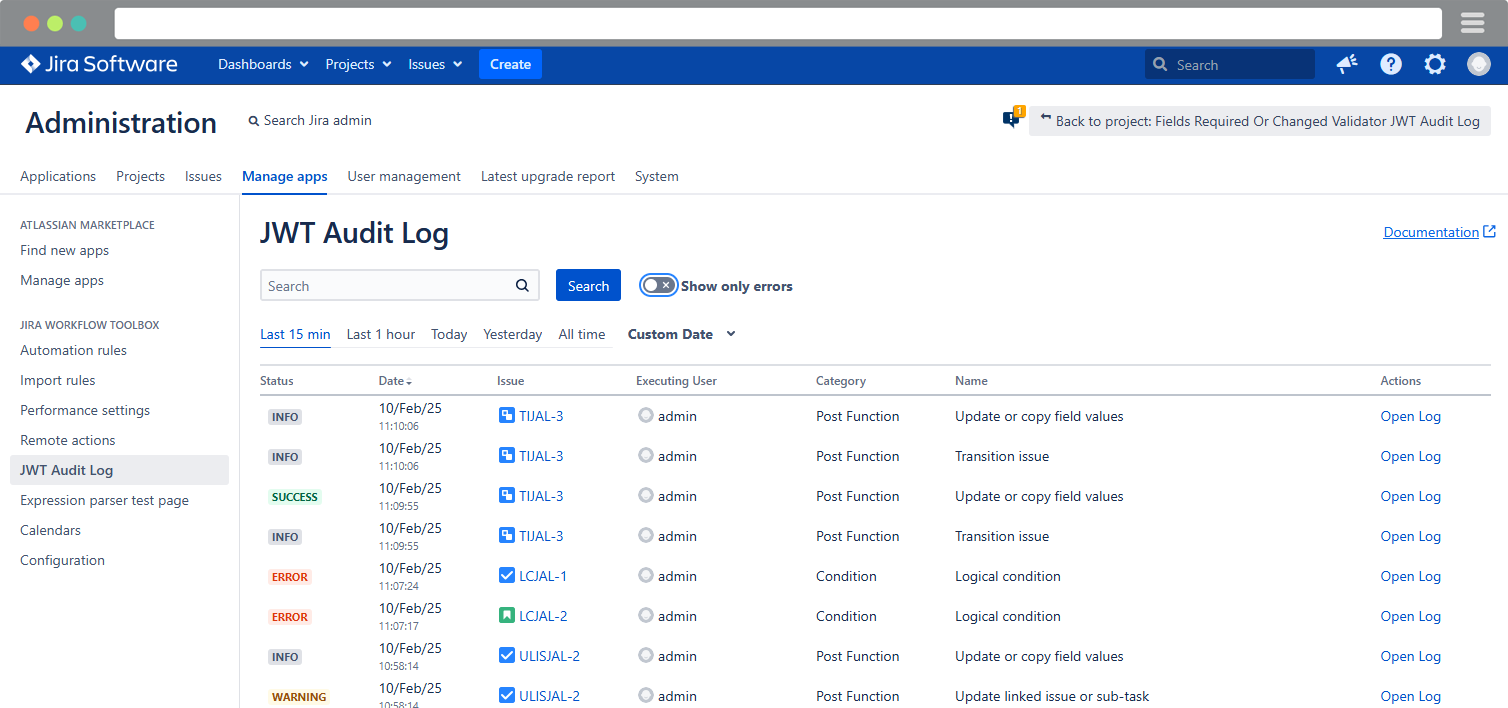Open Expression parser test page
This screenshot has height=708, width=1508.
(104, 500)
